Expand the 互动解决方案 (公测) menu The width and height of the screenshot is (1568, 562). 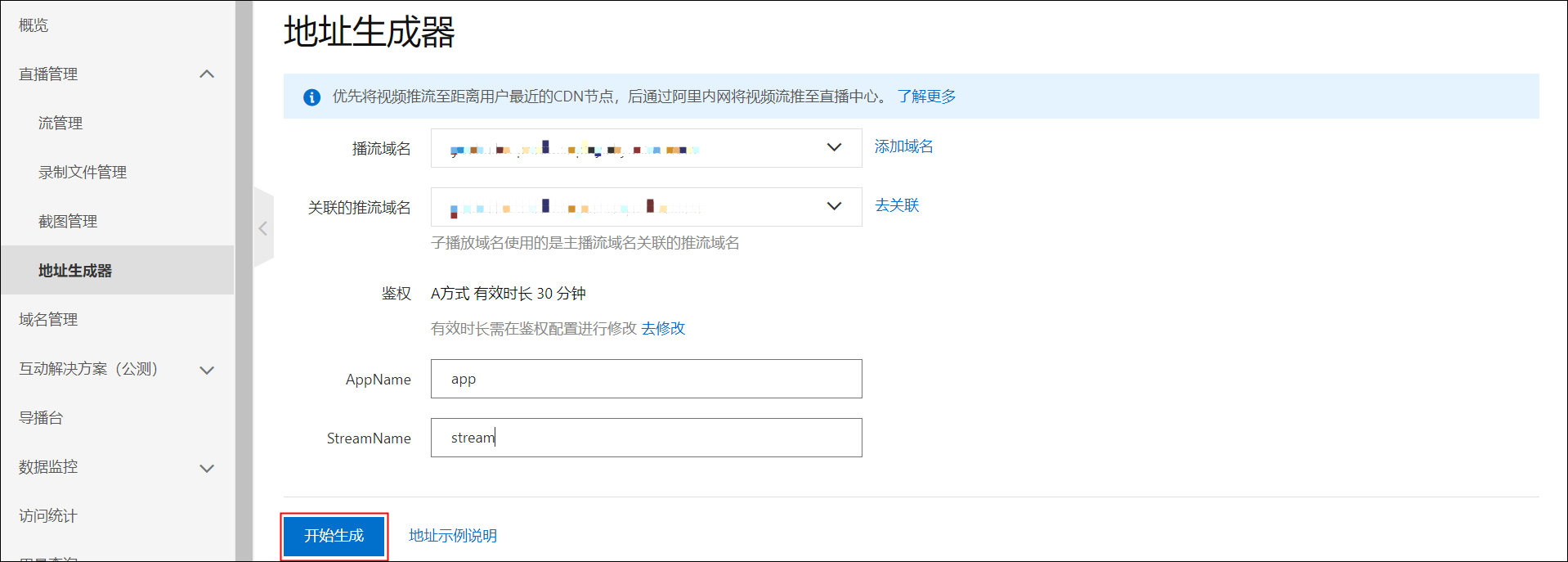click(207, 370)
